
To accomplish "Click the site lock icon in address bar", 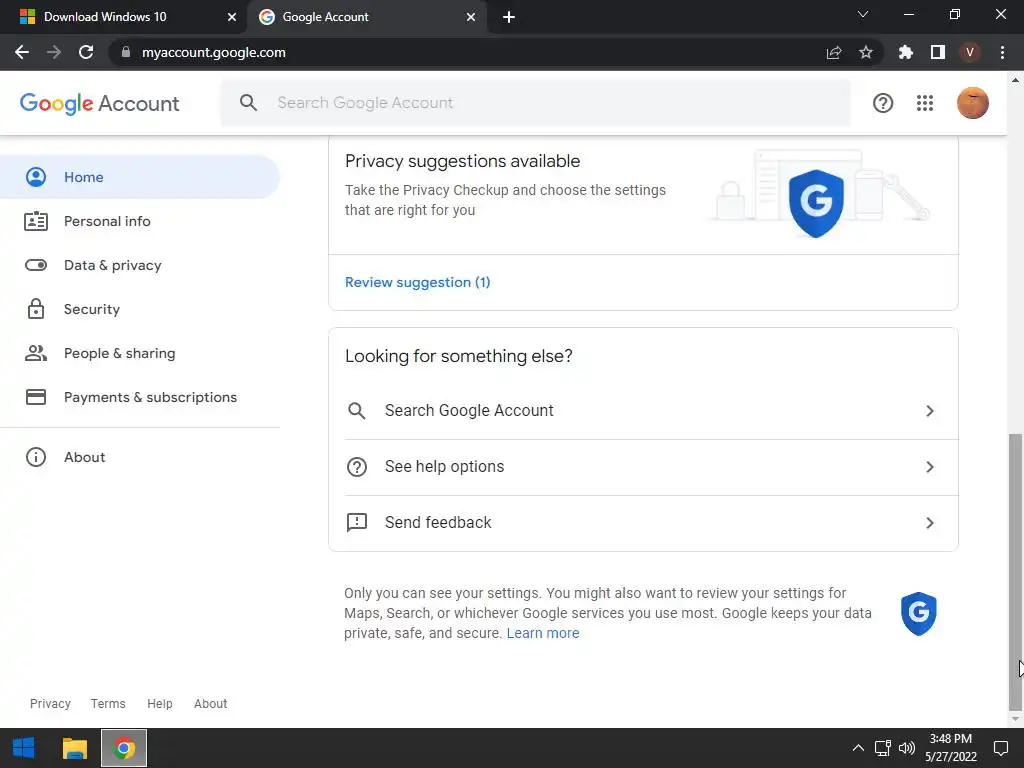I will 126,52.
